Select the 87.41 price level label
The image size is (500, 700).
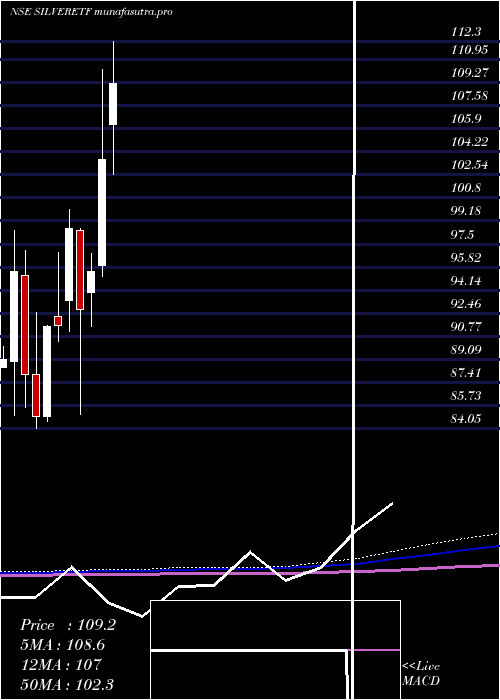466,372
